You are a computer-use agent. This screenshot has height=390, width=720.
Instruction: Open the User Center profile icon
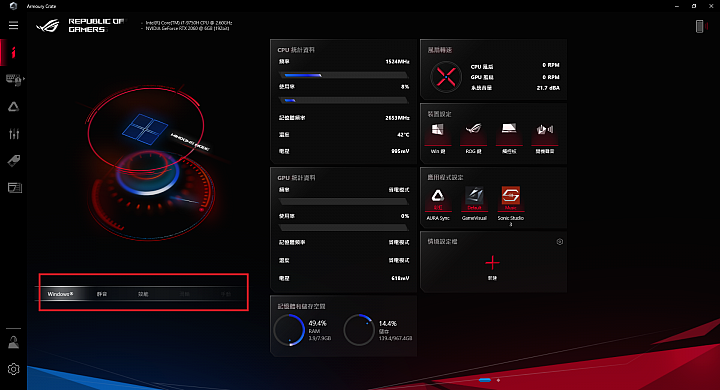13,342
